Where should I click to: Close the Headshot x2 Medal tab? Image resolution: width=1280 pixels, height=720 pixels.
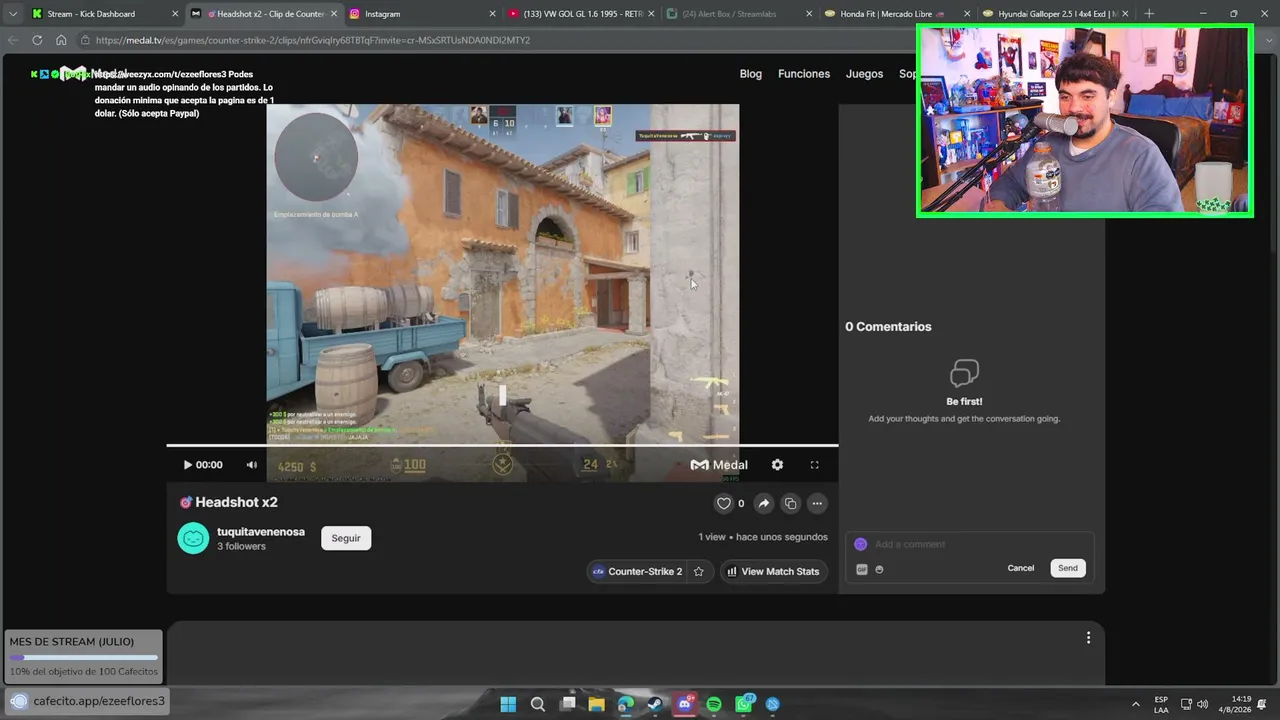click(333, 14)
